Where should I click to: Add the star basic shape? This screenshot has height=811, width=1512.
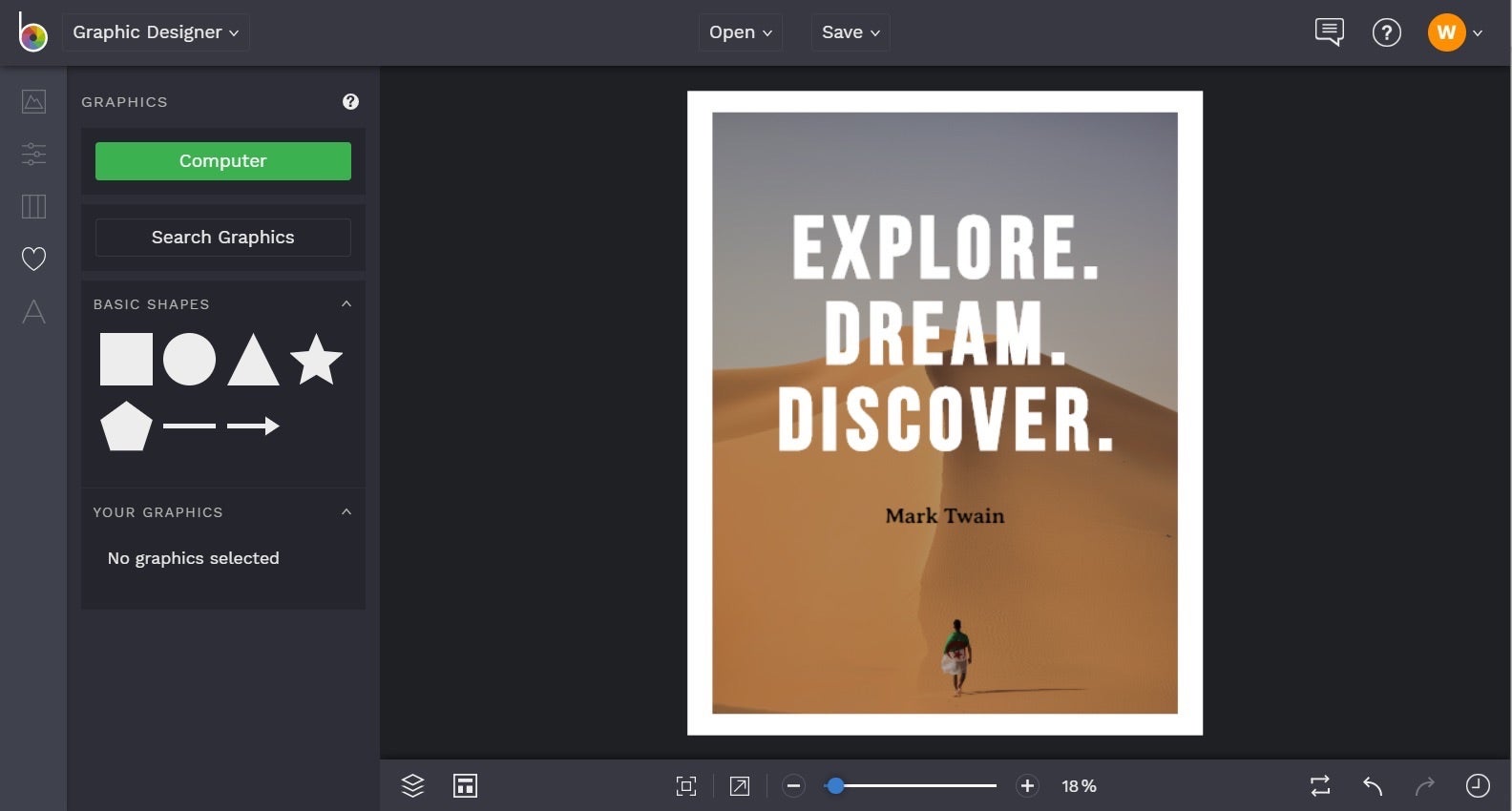pyautogui.click(x=316, y=359)
